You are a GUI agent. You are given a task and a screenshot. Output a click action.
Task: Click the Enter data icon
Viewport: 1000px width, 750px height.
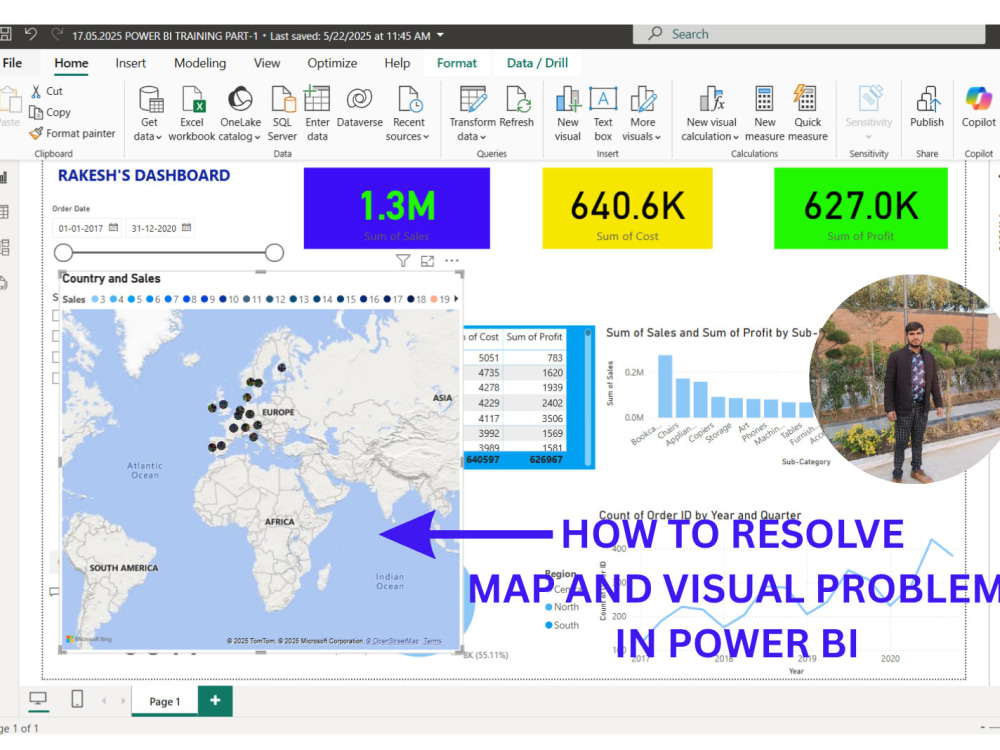(317, 99)
